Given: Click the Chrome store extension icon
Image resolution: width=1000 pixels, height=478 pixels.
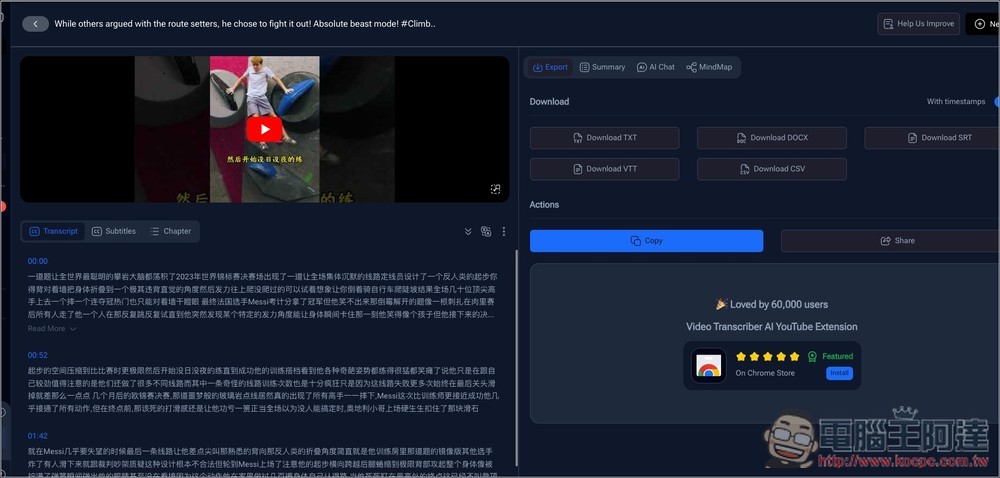Looking at the screenshot, I should pos(709,365).
